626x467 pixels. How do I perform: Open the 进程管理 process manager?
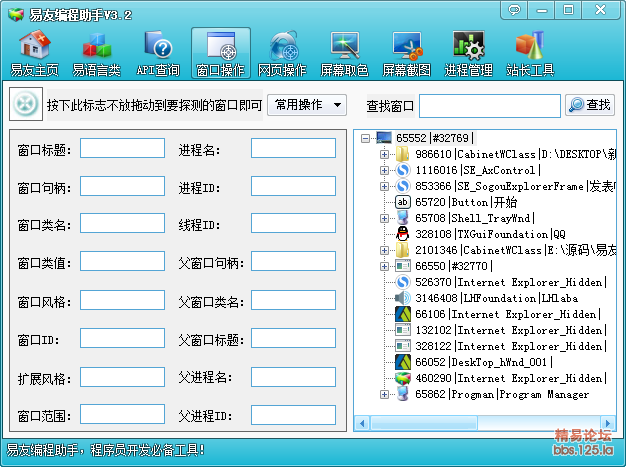tap(468, 53)
